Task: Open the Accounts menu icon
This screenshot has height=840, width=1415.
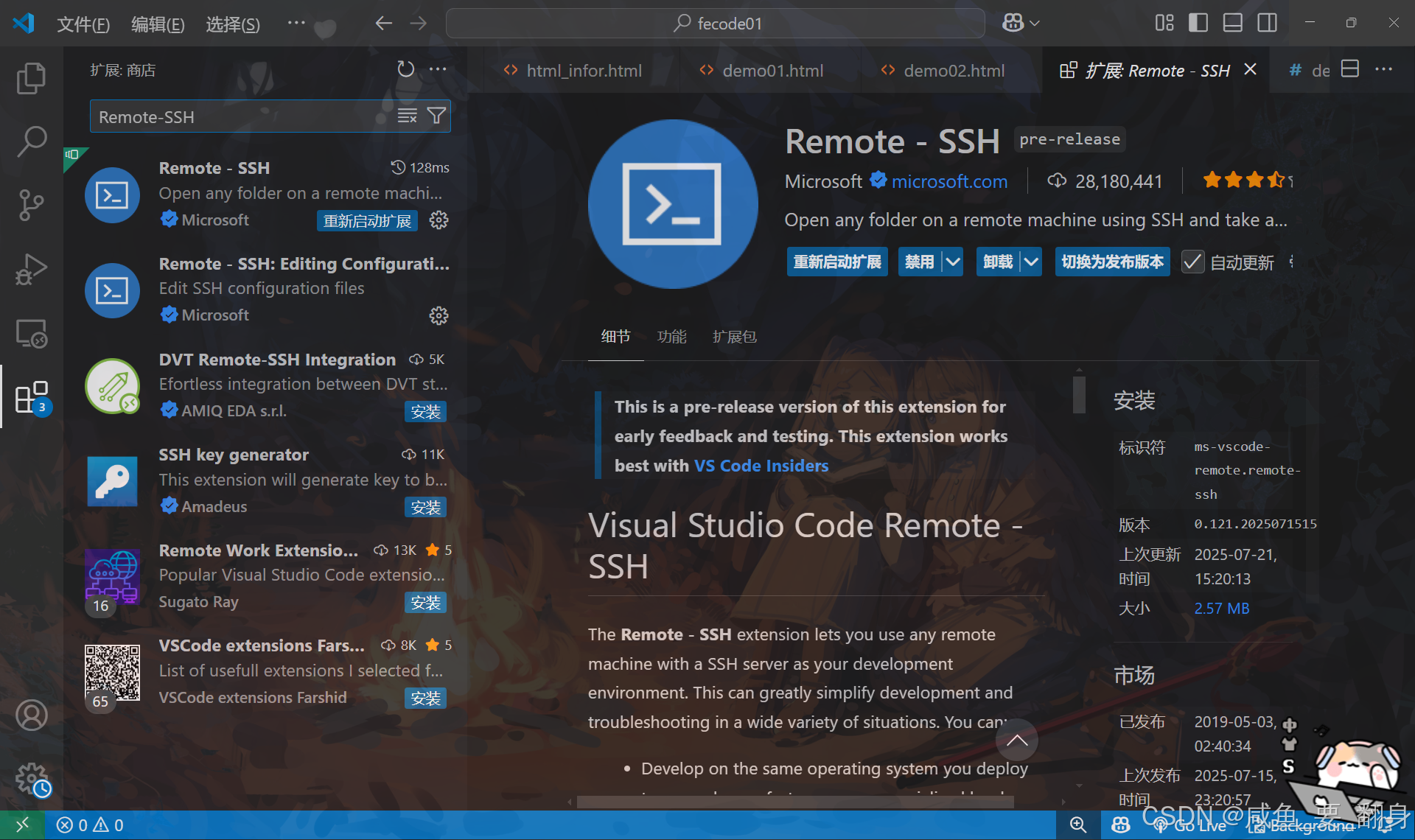Action: pos(31,715)
